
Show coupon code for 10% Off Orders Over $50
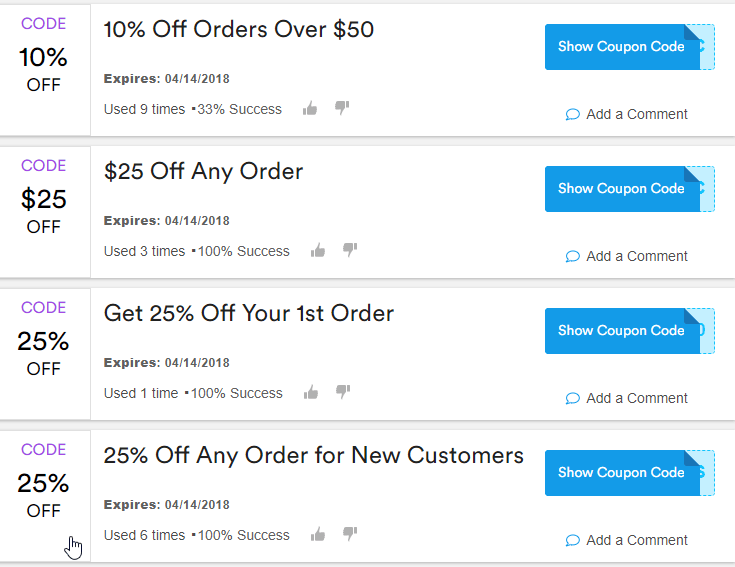(x=630, y=47)
